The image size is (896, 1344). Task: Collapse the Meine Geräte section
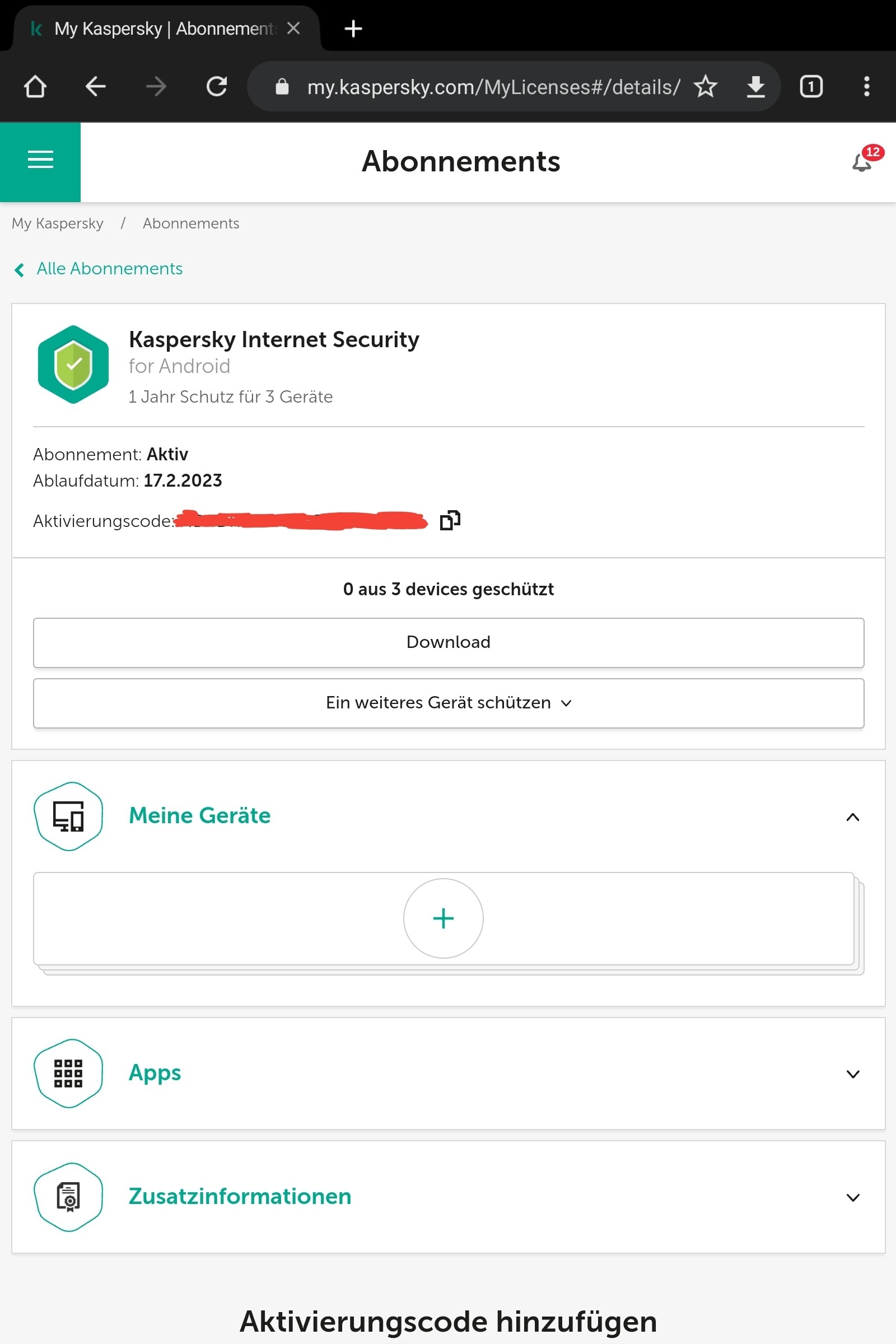tap(852, 817)
